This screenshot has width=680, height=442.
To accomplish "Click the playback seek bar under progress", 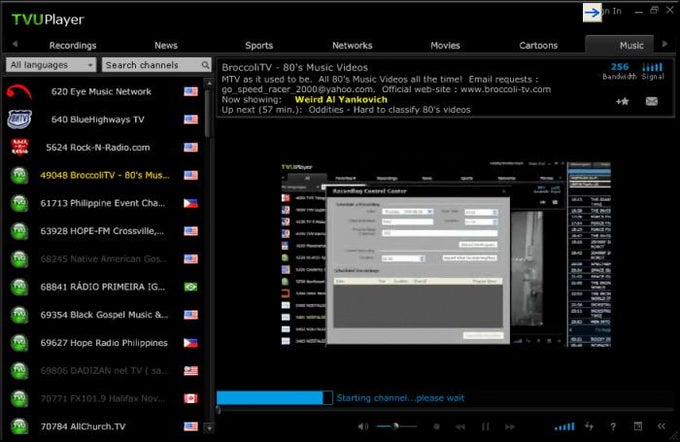I will click(x=445, y=409).
